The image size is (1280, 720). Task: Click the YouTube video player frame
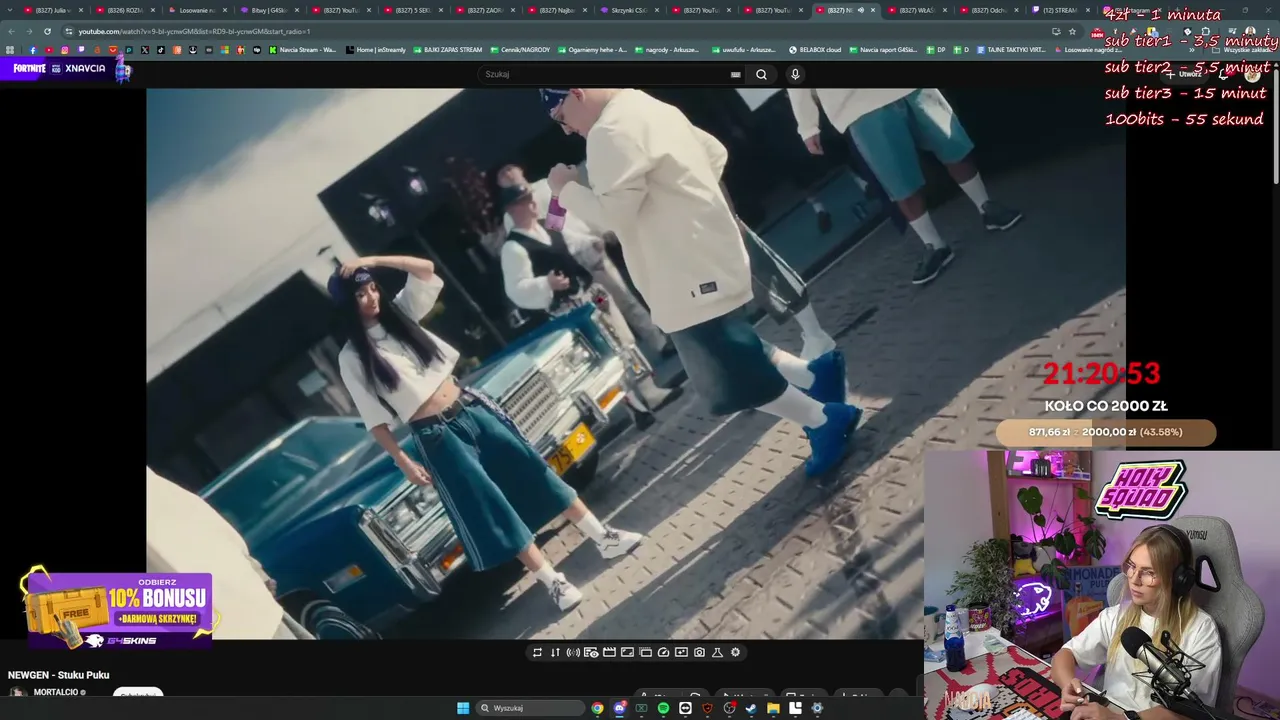click(636, 363)
